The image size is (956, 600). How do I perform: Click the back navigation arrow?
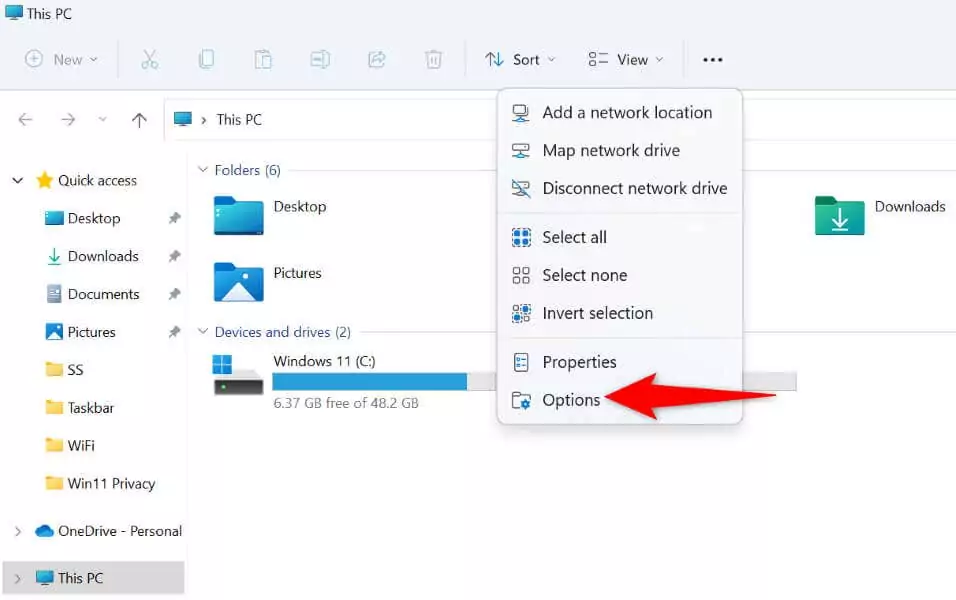(x=25, y=119)
